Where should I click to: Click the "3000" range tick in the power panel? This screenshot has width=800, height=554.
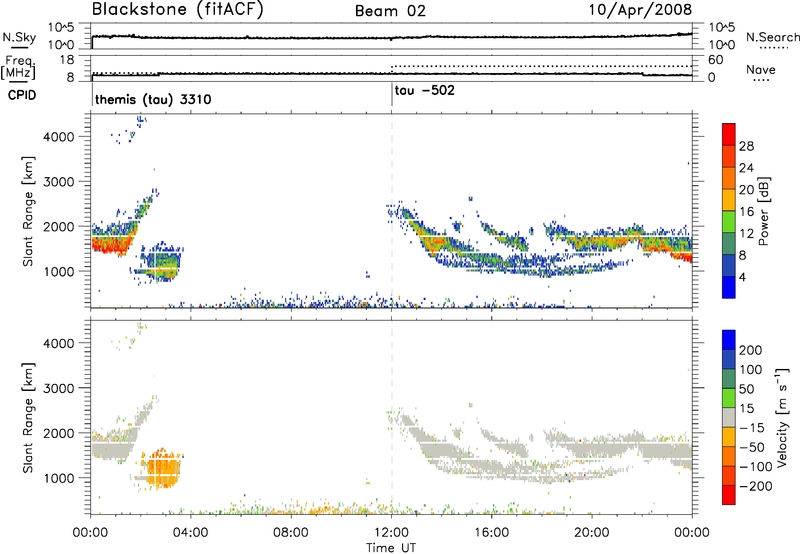pos(58,182)
